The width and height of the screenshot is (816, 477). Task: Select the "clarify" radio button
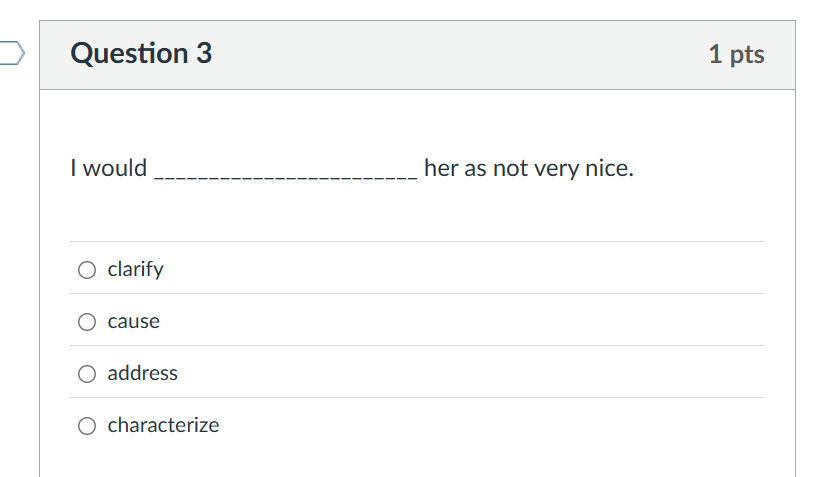click(88, 269)
